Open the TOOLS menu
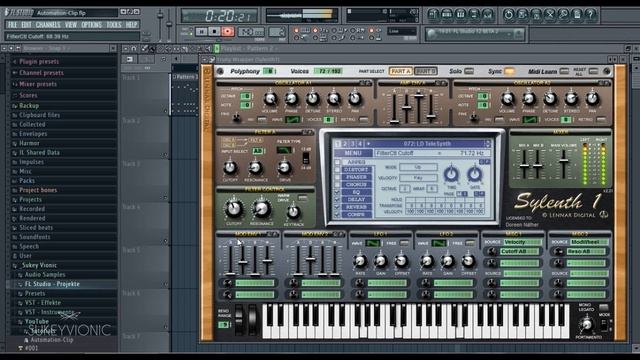Viewport: 640px width, 360px height. (114, 25)
